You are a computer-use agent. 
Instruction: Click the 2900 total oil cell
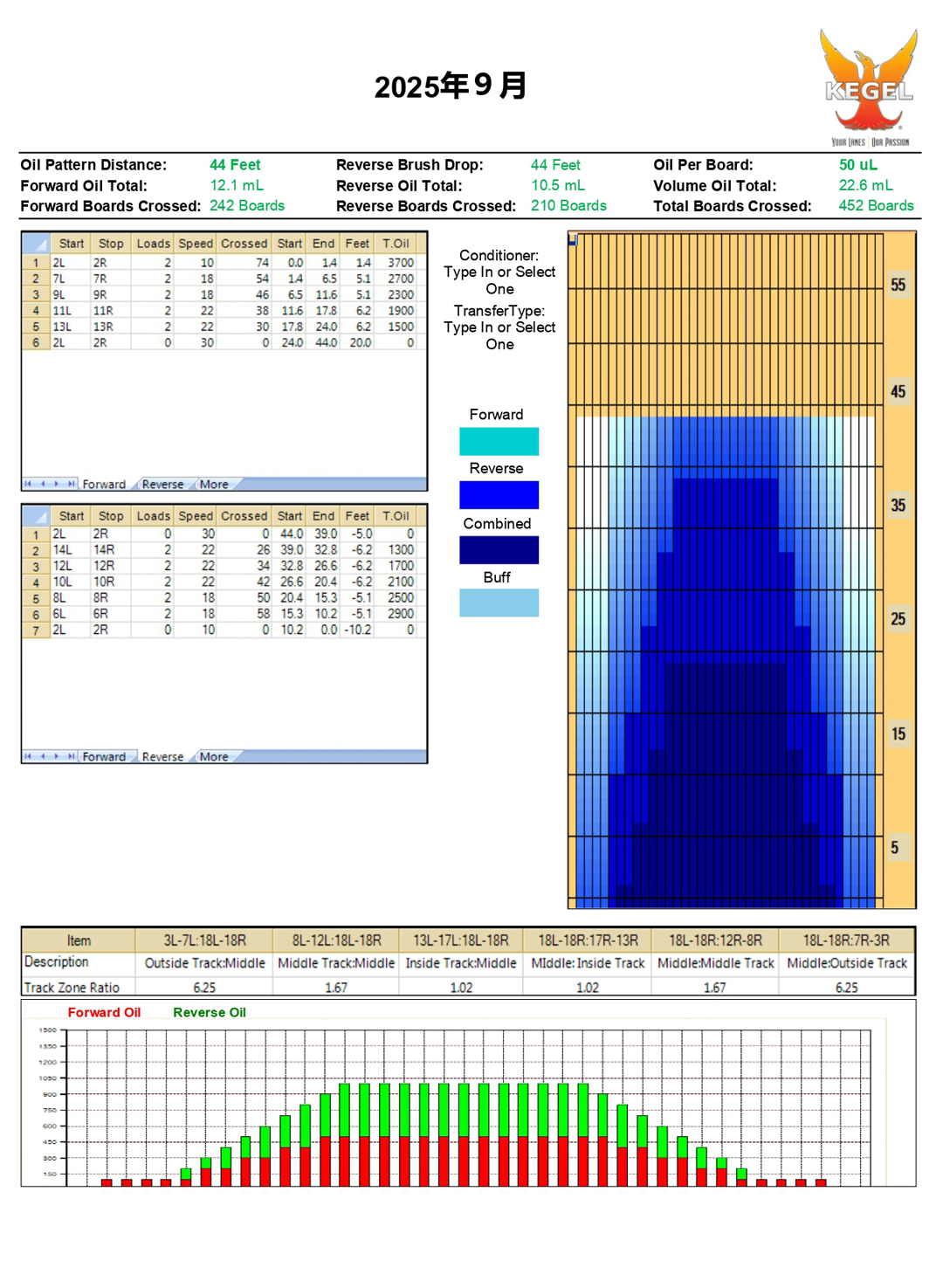tap(396, 614)
